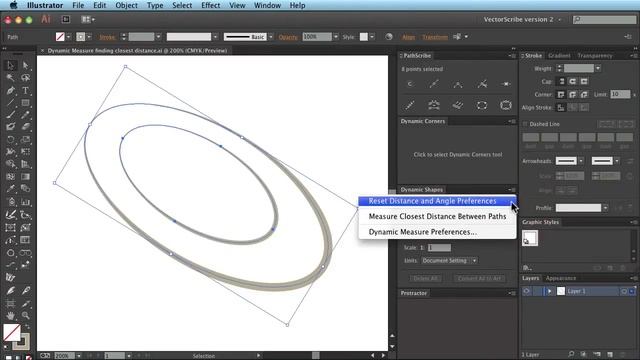Select the Projecting Cap stroke icon
Screen dimensions: 640x360
584,81
